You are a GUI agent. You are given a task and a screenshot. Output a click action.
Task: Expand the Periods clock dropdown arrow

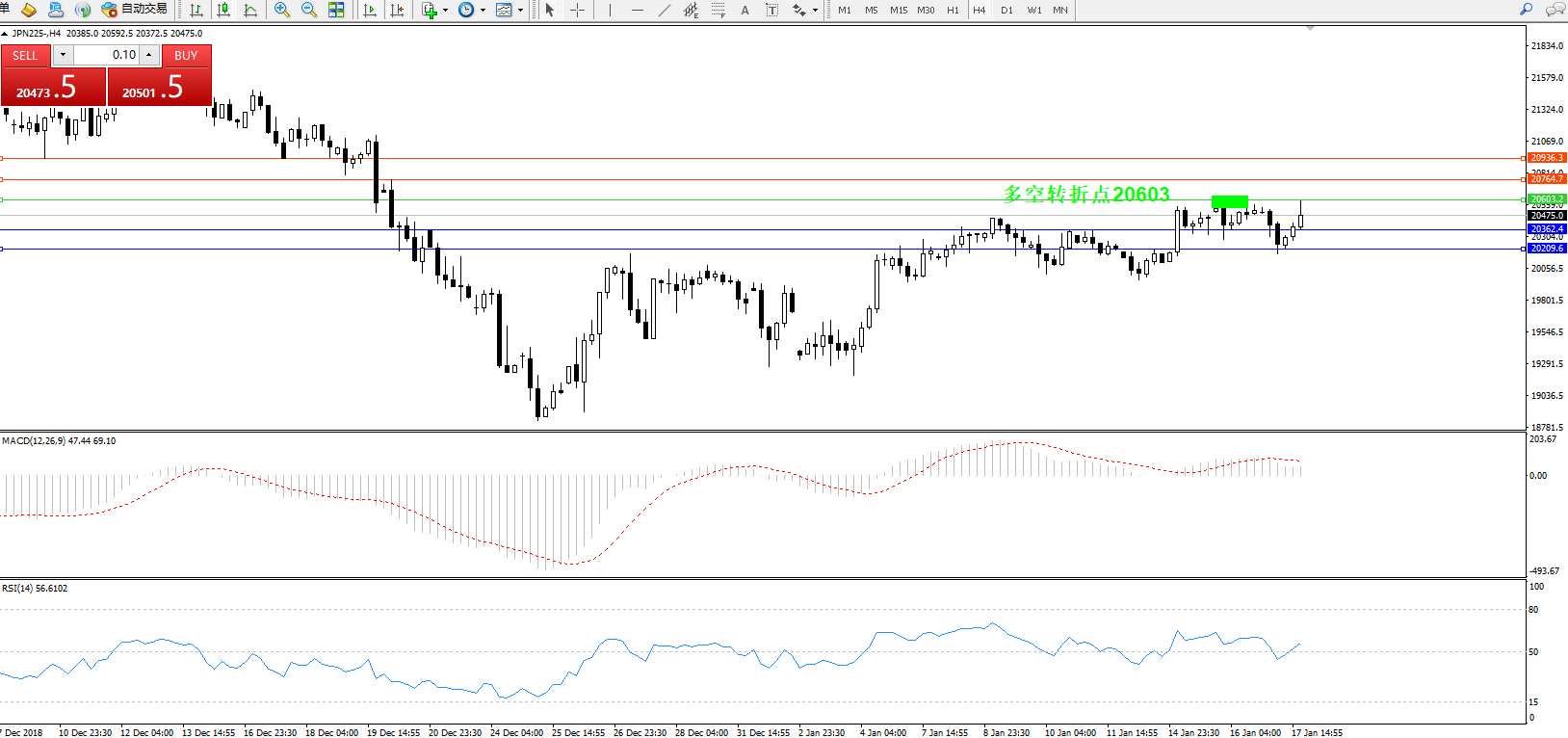click(483, 11)
